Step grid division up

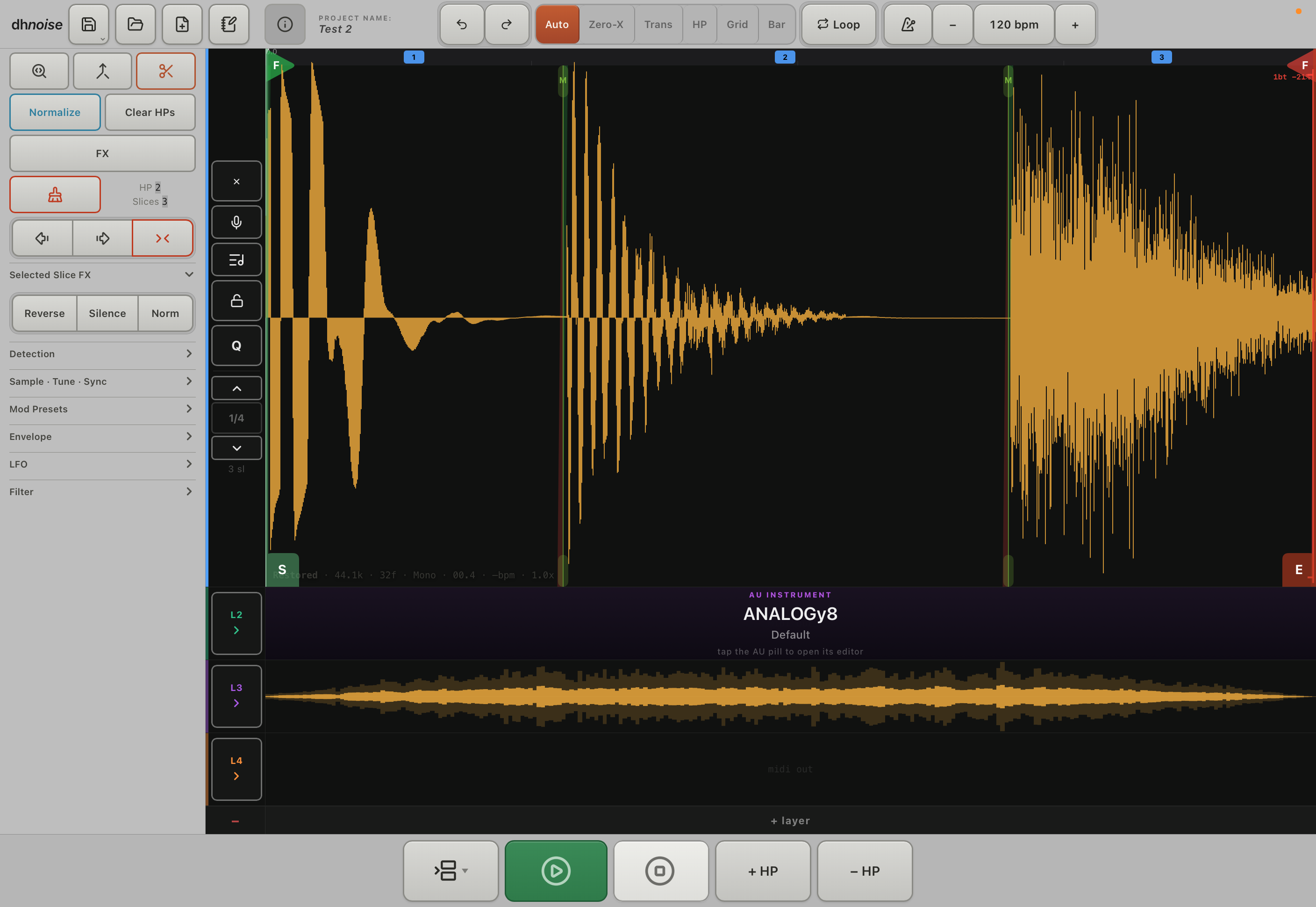coord(236,388)
